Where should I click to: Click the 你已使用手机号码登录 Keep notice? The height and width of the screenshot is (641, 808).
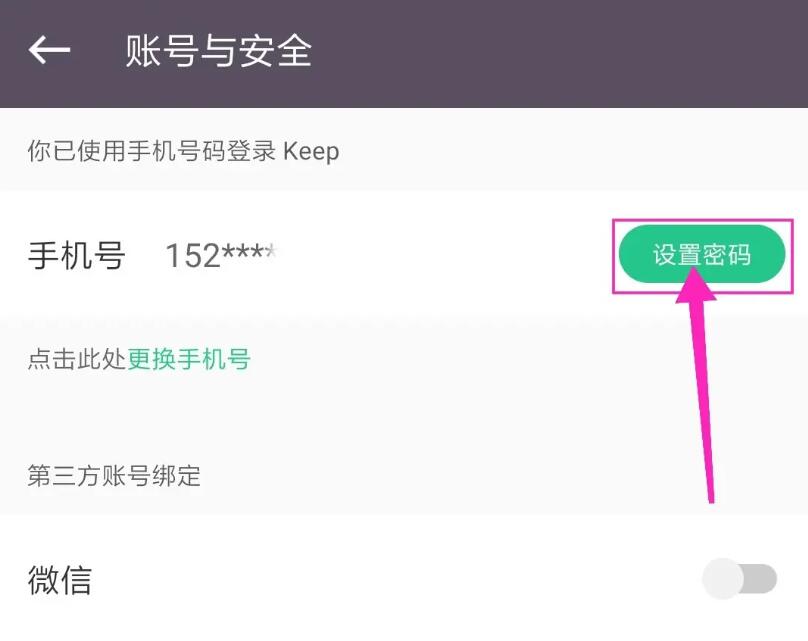point(183,151)
